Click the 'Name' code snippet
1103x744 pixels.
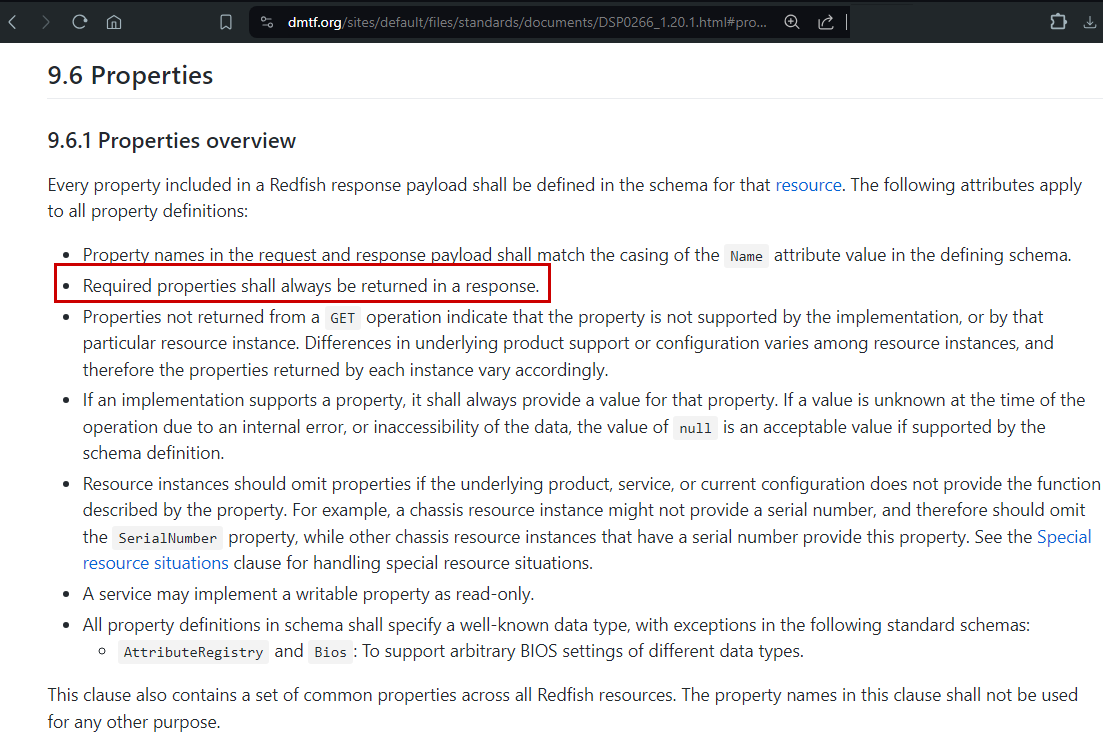click(746, 256)
